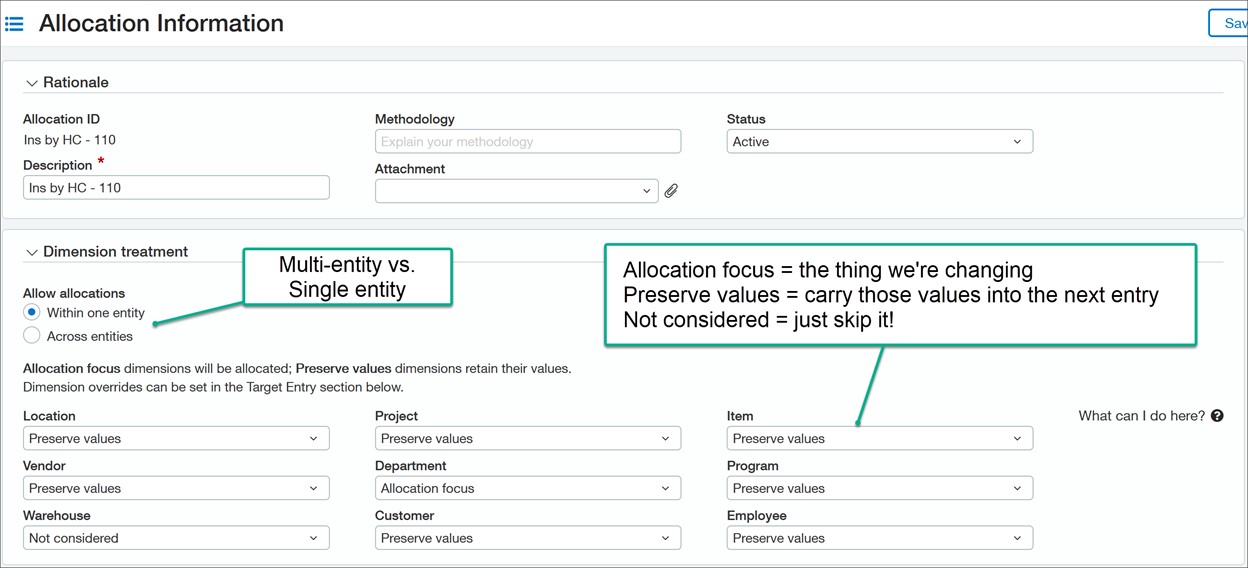The image size is (1248, 568).
Task: Open the Project dimension dropdown
Action: pyautogui.click(x=528, y=438)
